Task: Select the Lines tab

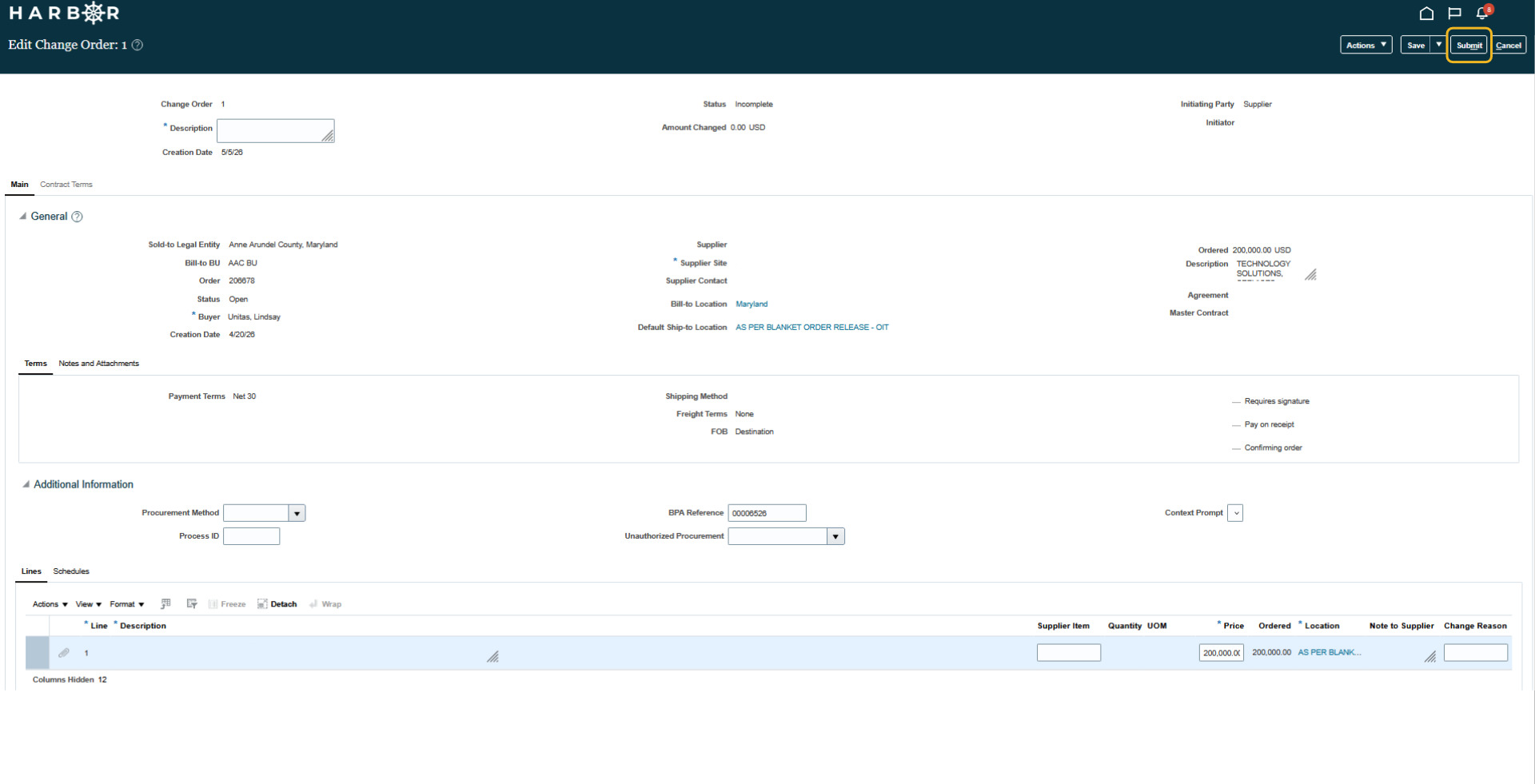Action: coord(31,571)
